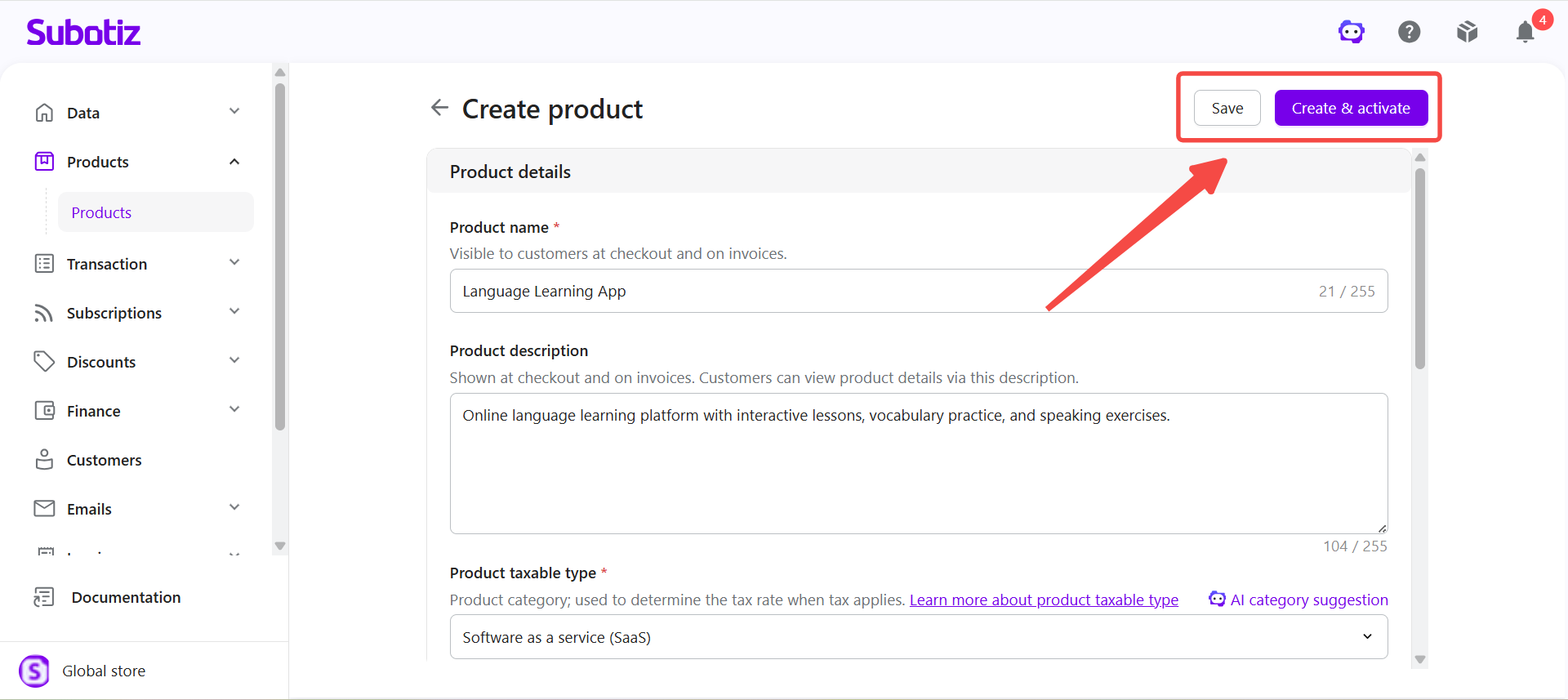
Task: Click the product form vertical scrollbar
Action: pyautogui.click(x=1420, y=269)
